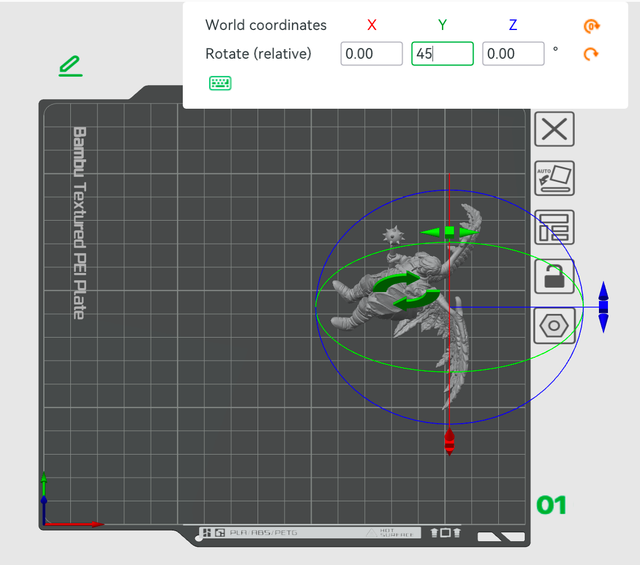Click the Z rotation input field
This screenshot has width=640, height=565.
(513, 53)
